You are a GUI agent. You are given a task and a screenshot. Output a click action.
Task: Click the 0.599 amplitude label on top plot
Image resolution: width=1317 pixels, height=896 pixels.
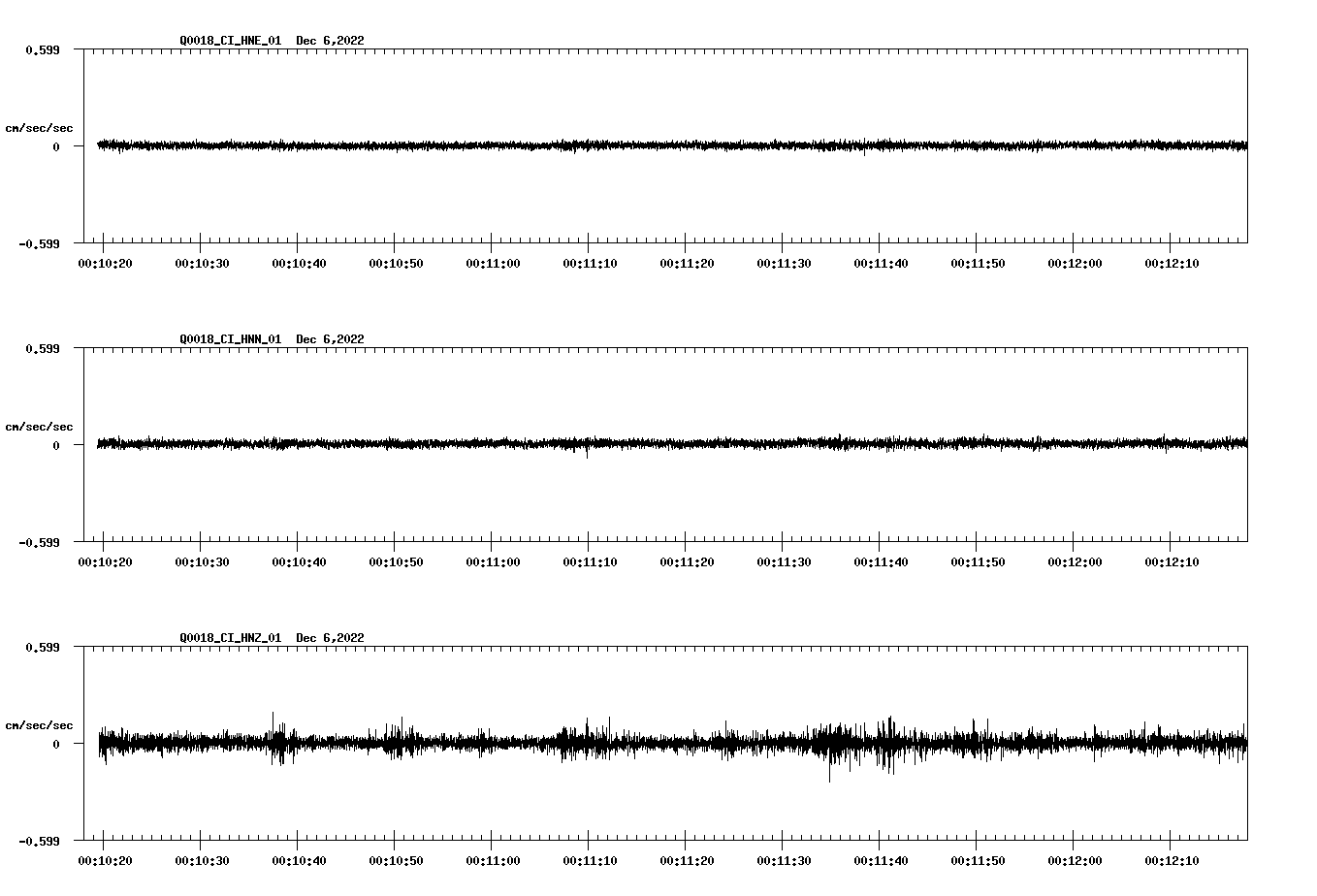point(43,49)
